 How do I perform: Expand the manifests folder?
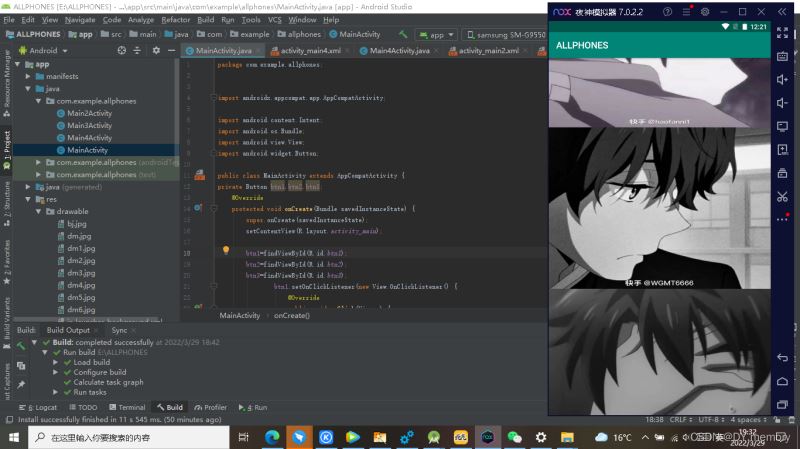click(x=28, y=76)
